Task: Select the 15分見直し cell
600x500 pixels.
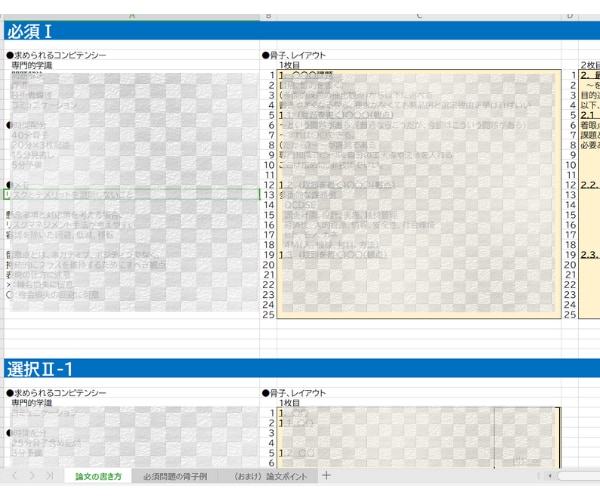Action: click(x=33, y=155)
